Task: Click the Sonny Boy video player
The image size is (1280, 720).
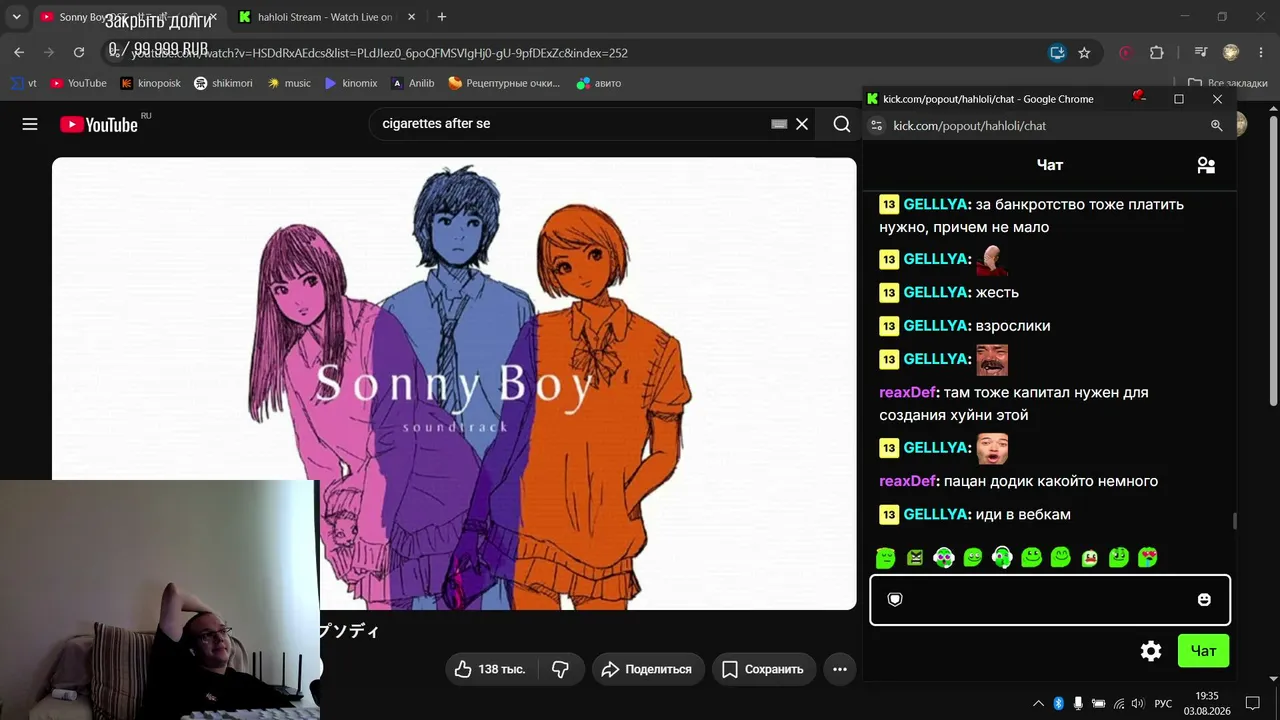Action: [454, 383]
